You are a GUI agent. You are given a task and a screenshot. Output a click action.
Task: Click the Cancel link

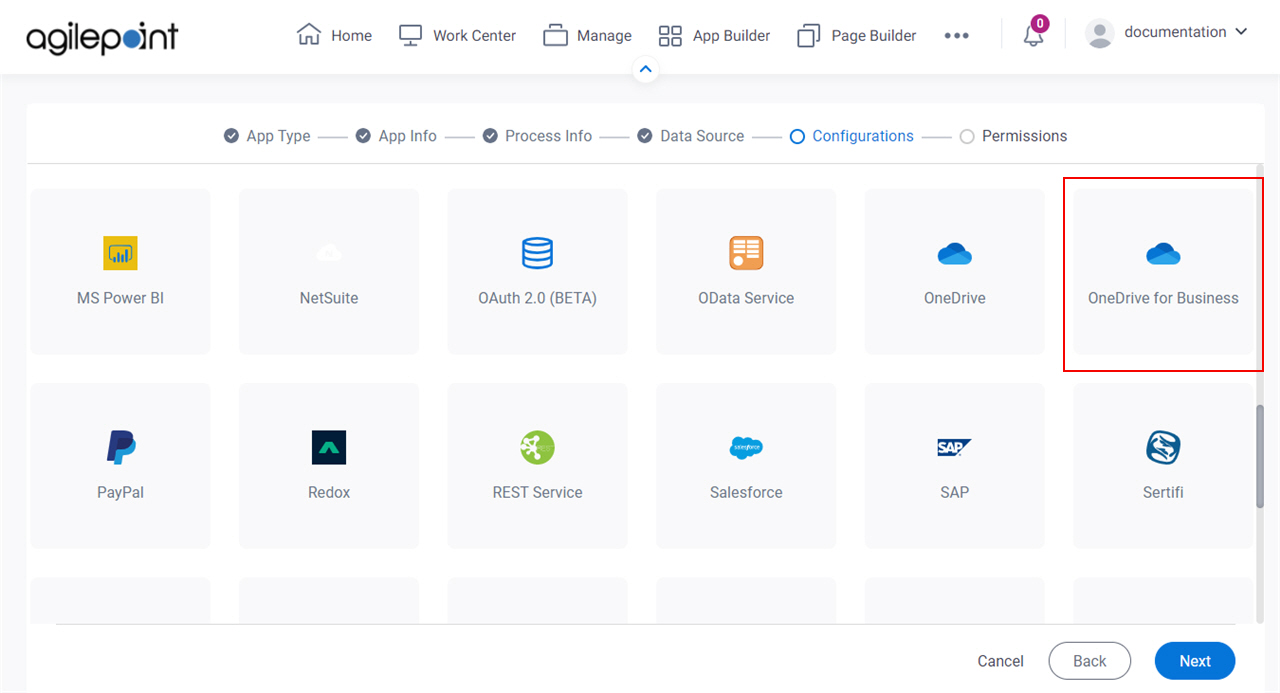[x=1000, y=661]
